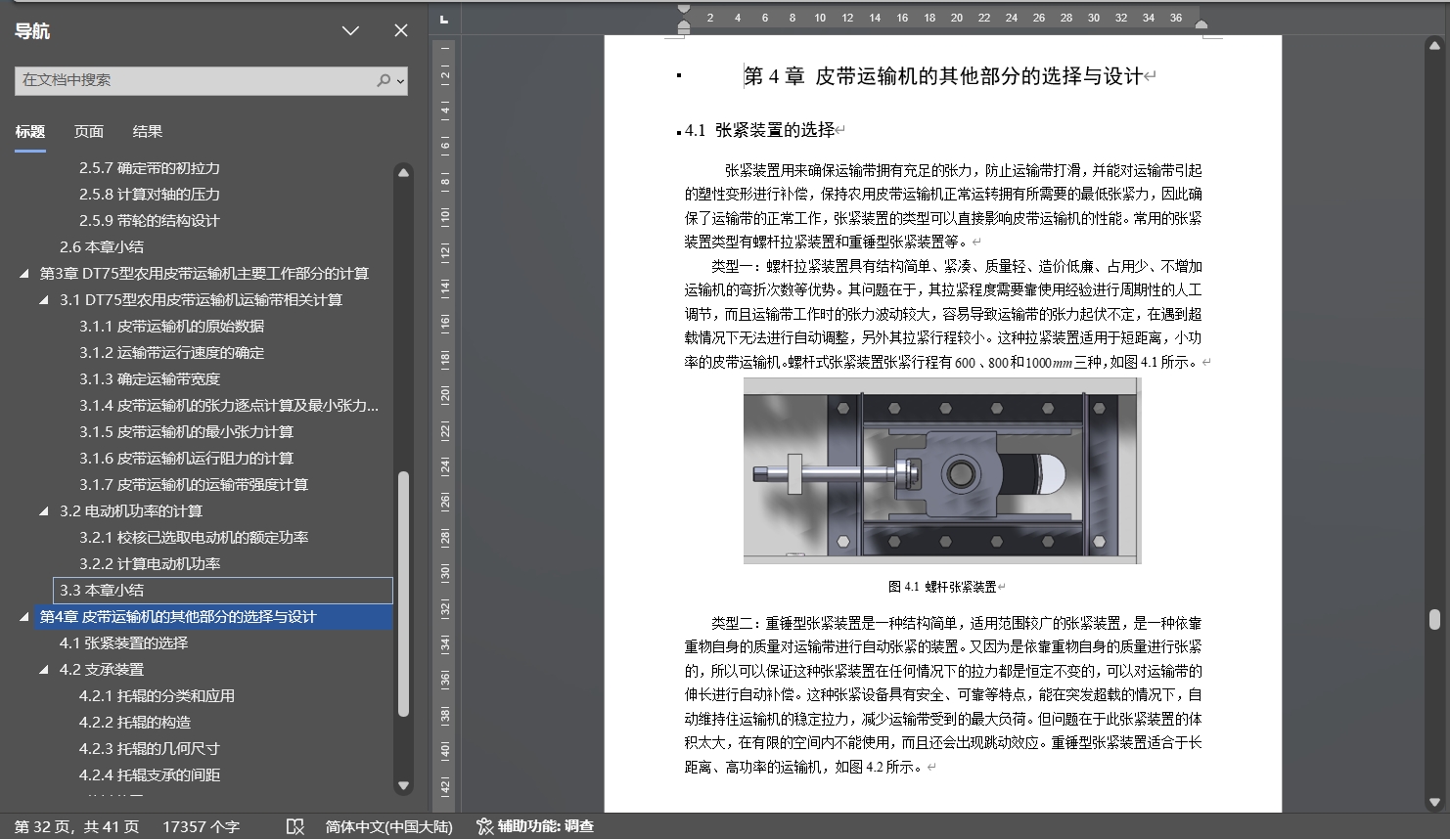Click the search magnifier icon
Viewport: 1450px width, 840px height.
click(x=384, y=80)
